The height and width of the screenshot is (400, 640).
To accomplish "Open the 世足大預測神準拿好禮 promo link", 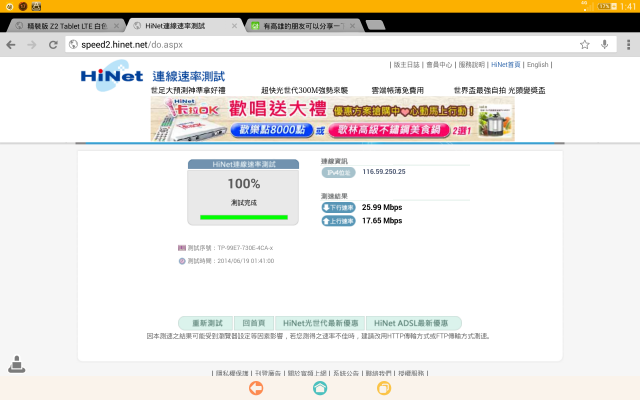I will point(188,90).
